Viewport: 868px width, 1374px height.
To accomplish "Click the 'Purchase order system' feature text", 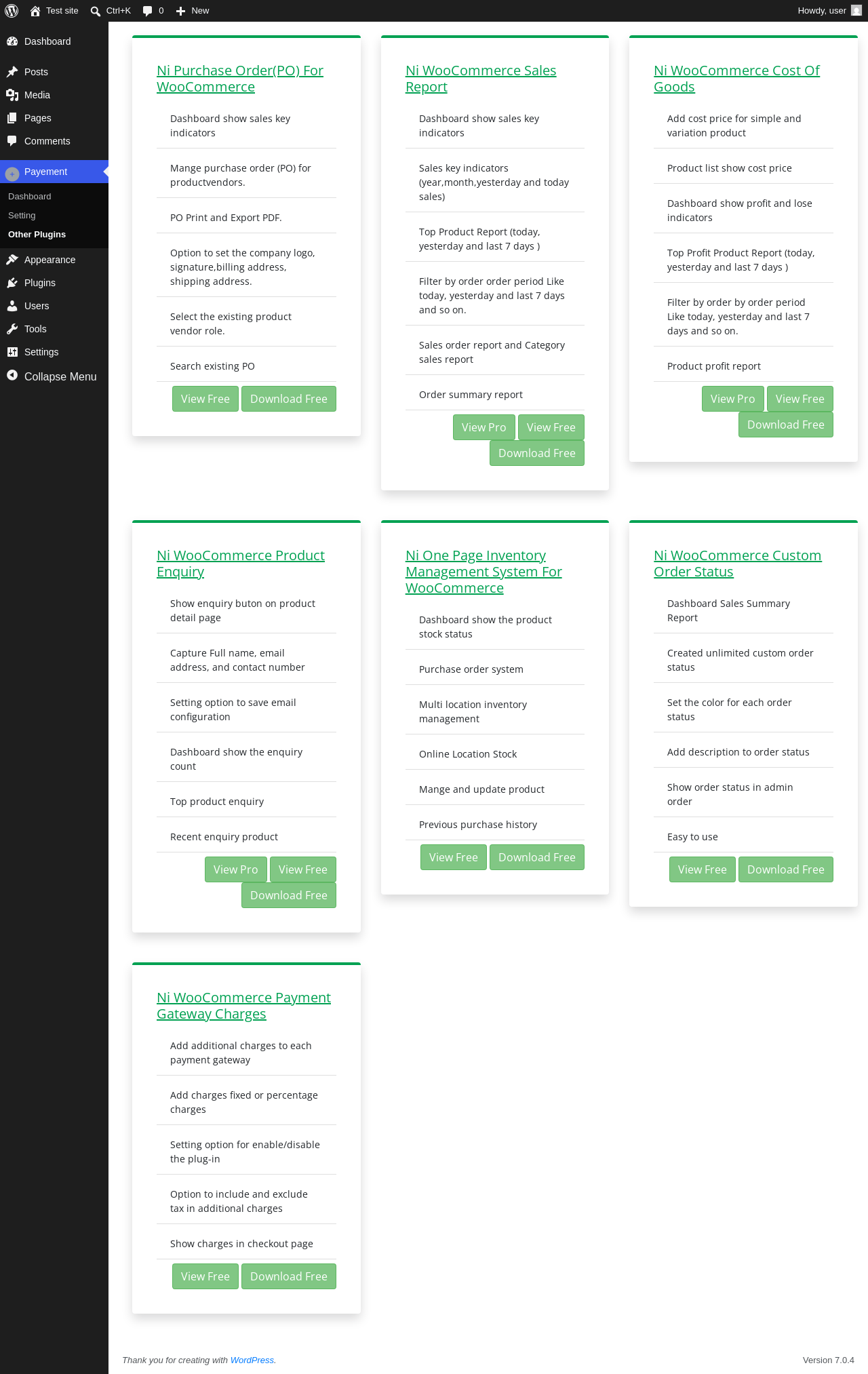I will tap(471, 669).
